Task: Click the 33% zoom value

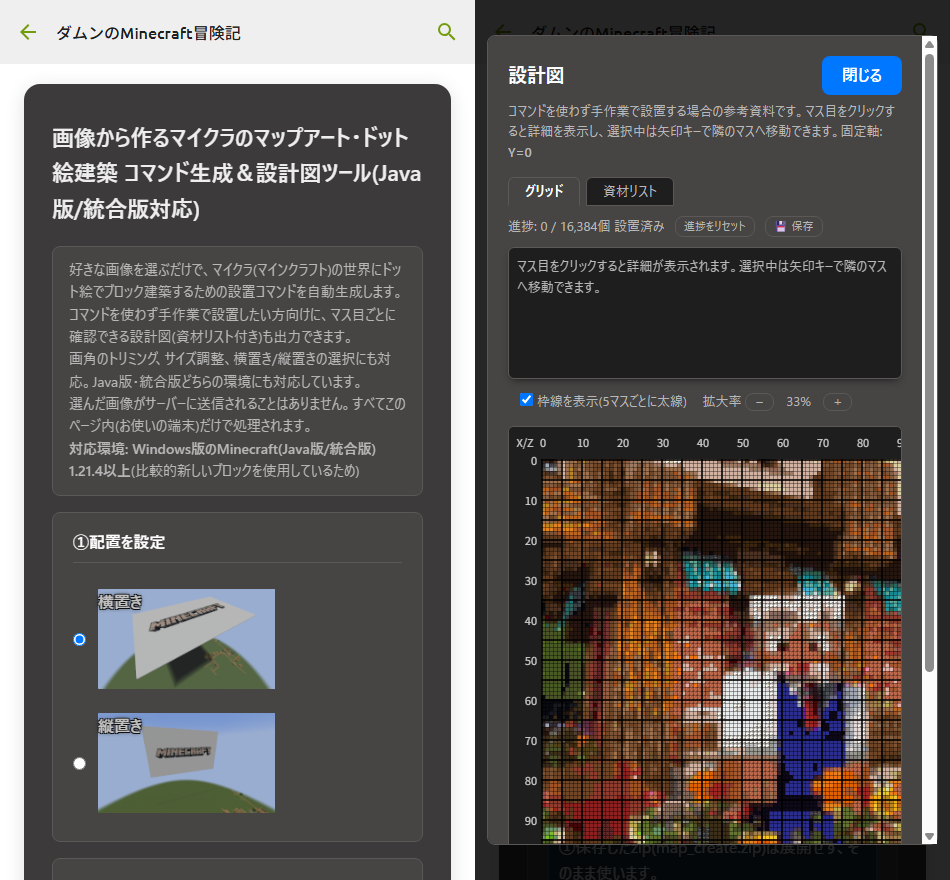Action: [798, 402]
